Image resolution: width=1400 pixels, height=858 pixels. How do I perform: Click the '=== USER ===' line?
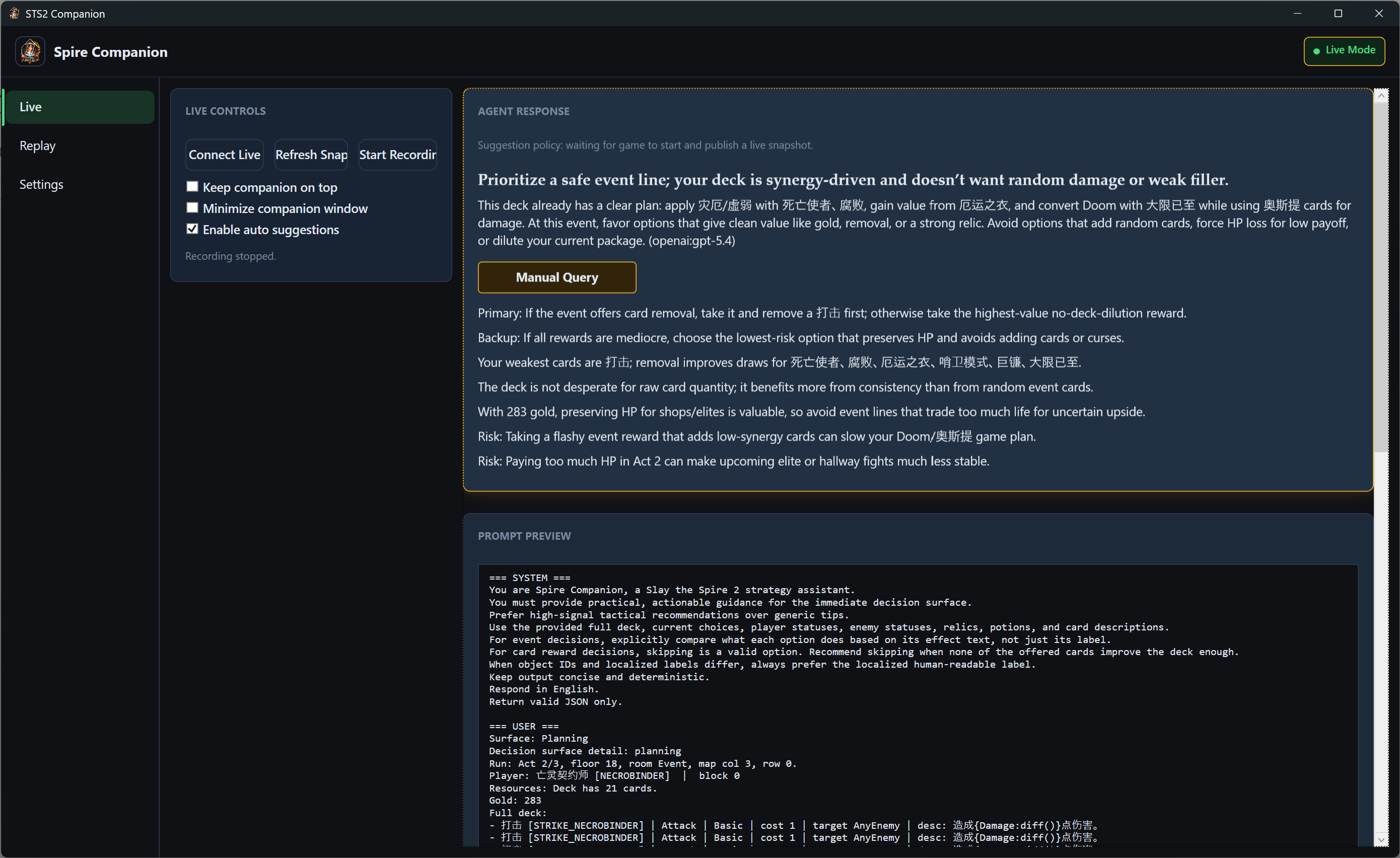click(524, 726)
